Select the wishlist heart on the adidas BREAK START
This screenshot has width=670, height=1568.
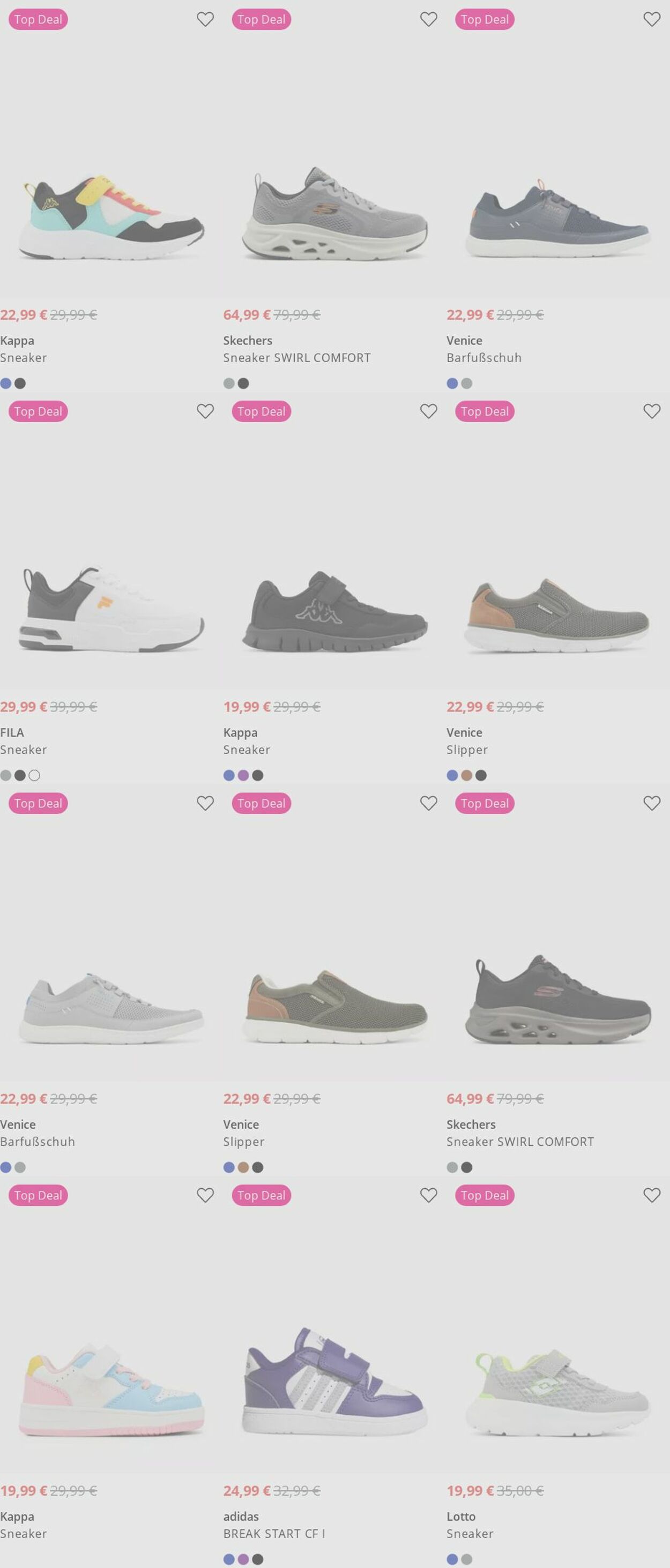point(428,1195)
